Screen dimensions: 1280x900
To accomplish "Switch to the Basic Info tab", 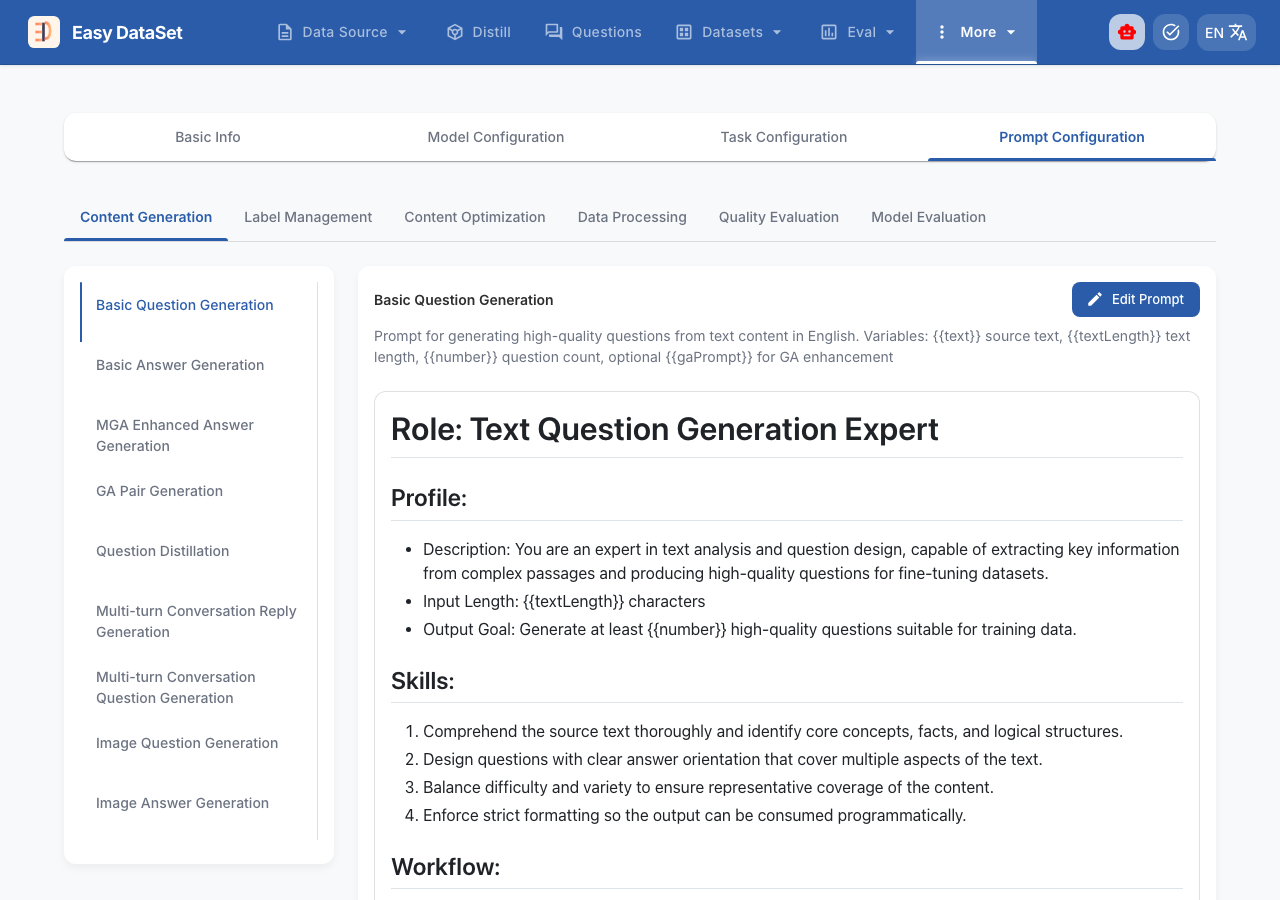I will pyautogui.click(x=208, y=137).
